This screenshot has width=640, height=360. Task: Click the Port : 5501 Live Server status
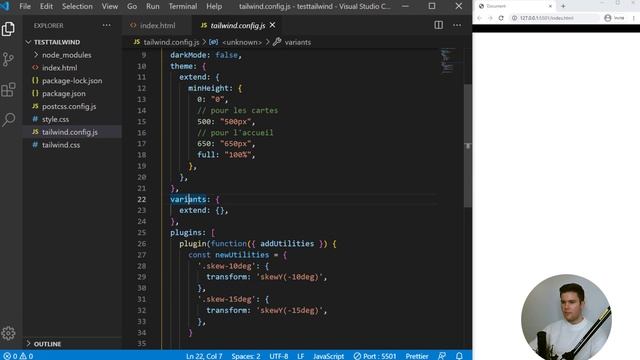click(375, 356)
